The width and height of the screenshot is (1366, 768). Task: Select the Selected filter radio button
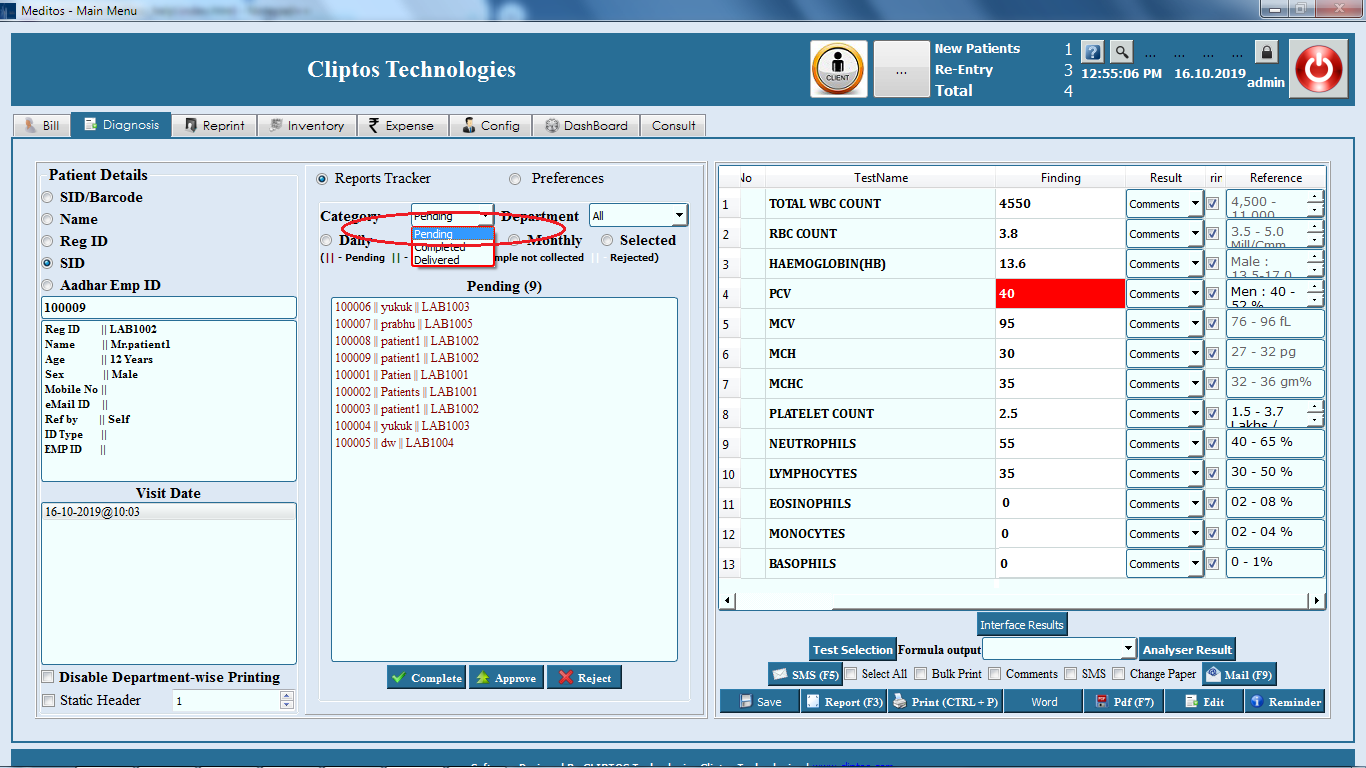[x=607, y=240]
